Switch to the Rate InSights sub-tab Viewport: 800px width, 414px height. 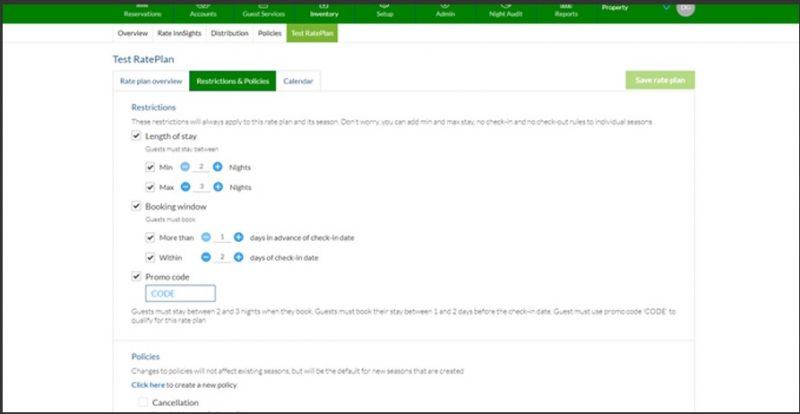179,33
